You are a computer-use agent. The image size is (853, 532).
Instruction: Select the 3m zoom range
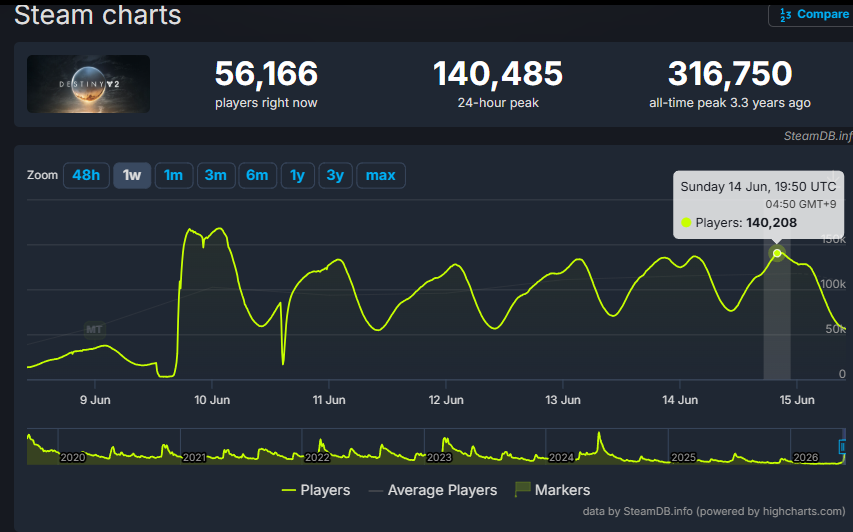215,175
